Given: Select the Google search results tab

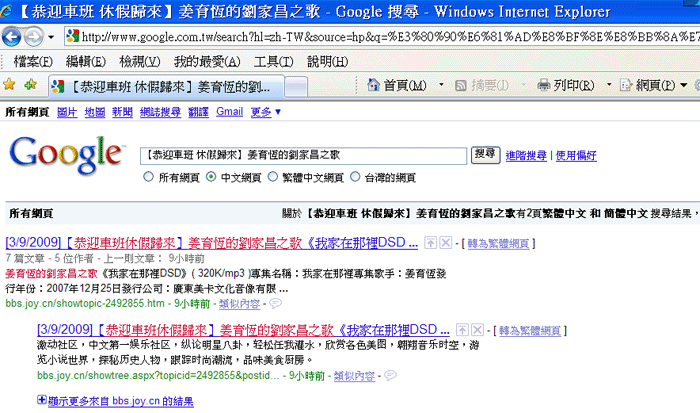Looking at the screenshot, I should tap(166, 87).
